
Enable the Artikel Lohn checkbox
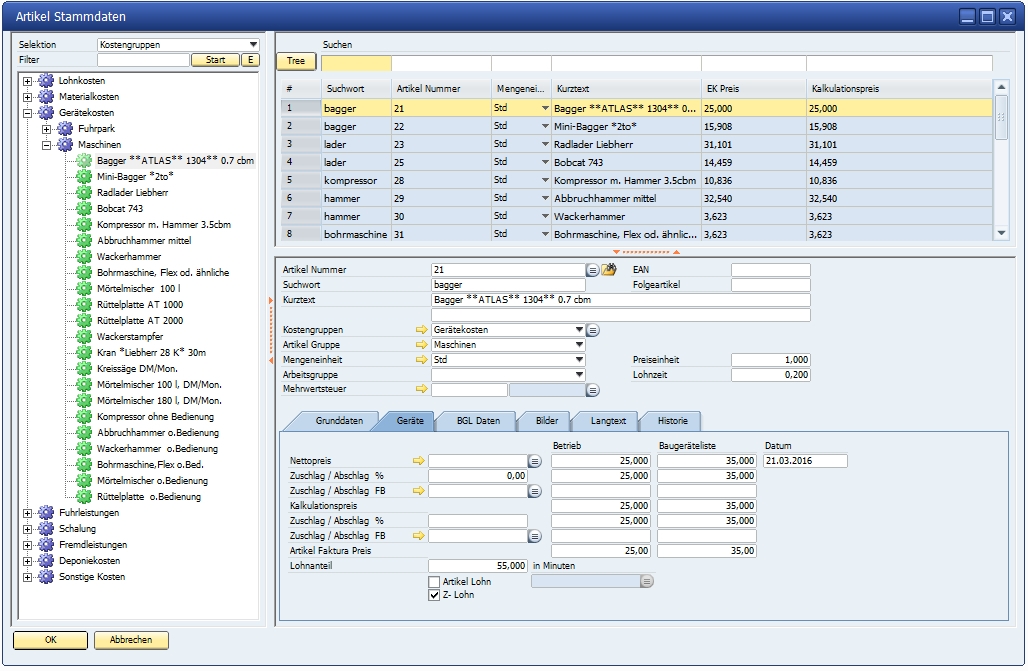pos(434,582)
